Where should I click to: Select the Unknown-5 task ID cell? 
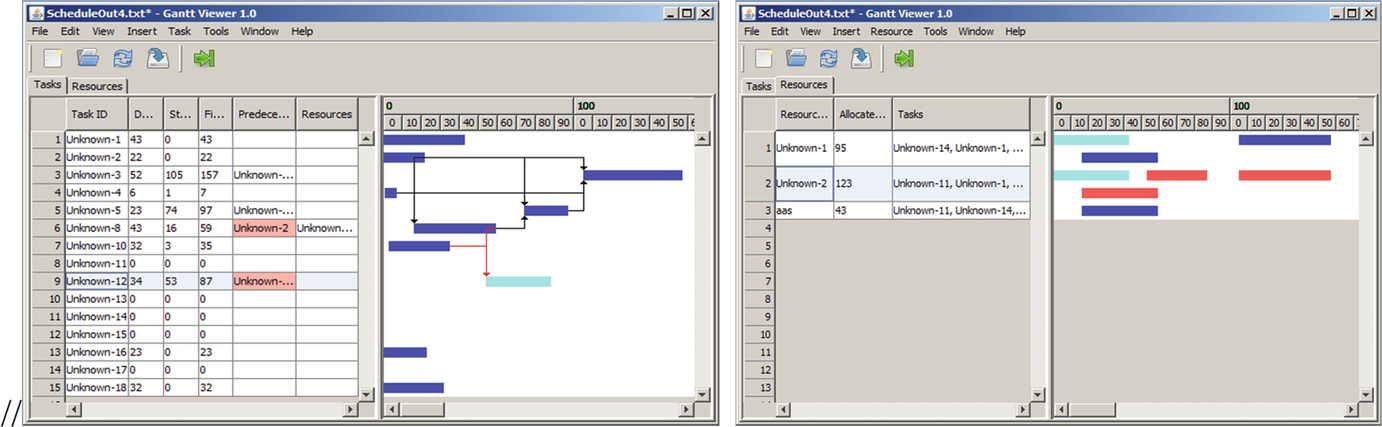click(x=96, y=211)
